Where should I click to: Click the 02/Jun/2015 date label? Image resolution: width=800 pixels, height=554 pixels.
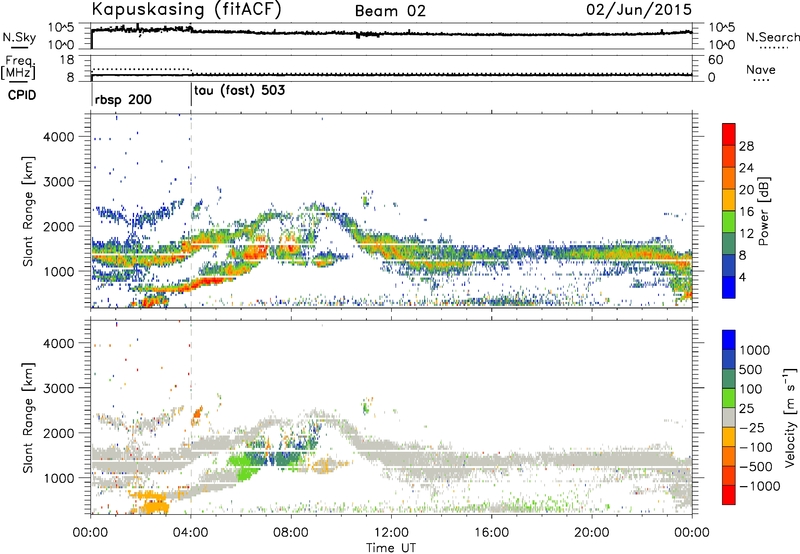[x=639, y=9]
